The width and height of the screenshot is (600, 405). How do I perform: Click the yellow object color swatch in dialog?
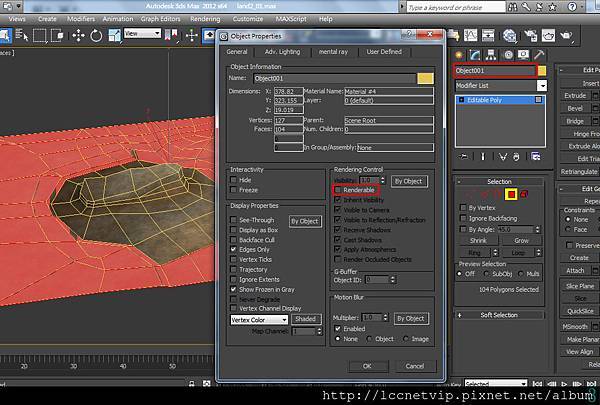(425, 78)
